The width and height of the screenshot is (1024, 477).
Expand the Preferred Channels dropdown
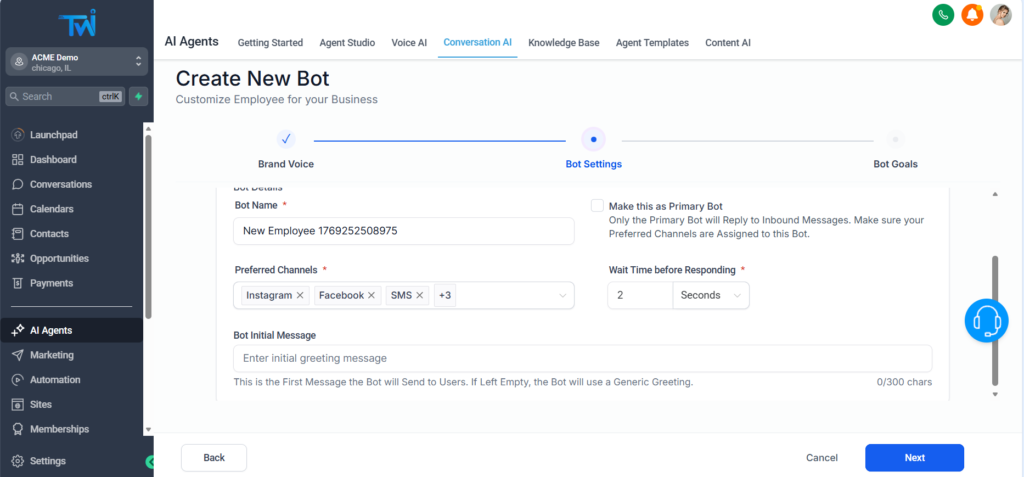pyautogui.click(x=563, y=296)
